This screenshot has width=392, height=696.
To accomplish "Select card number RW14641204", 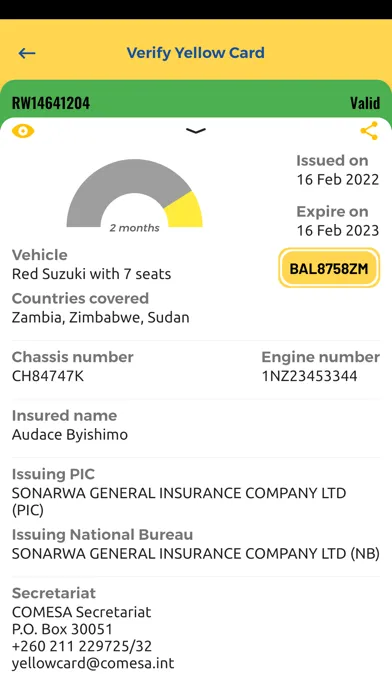I will click(51, 103).
